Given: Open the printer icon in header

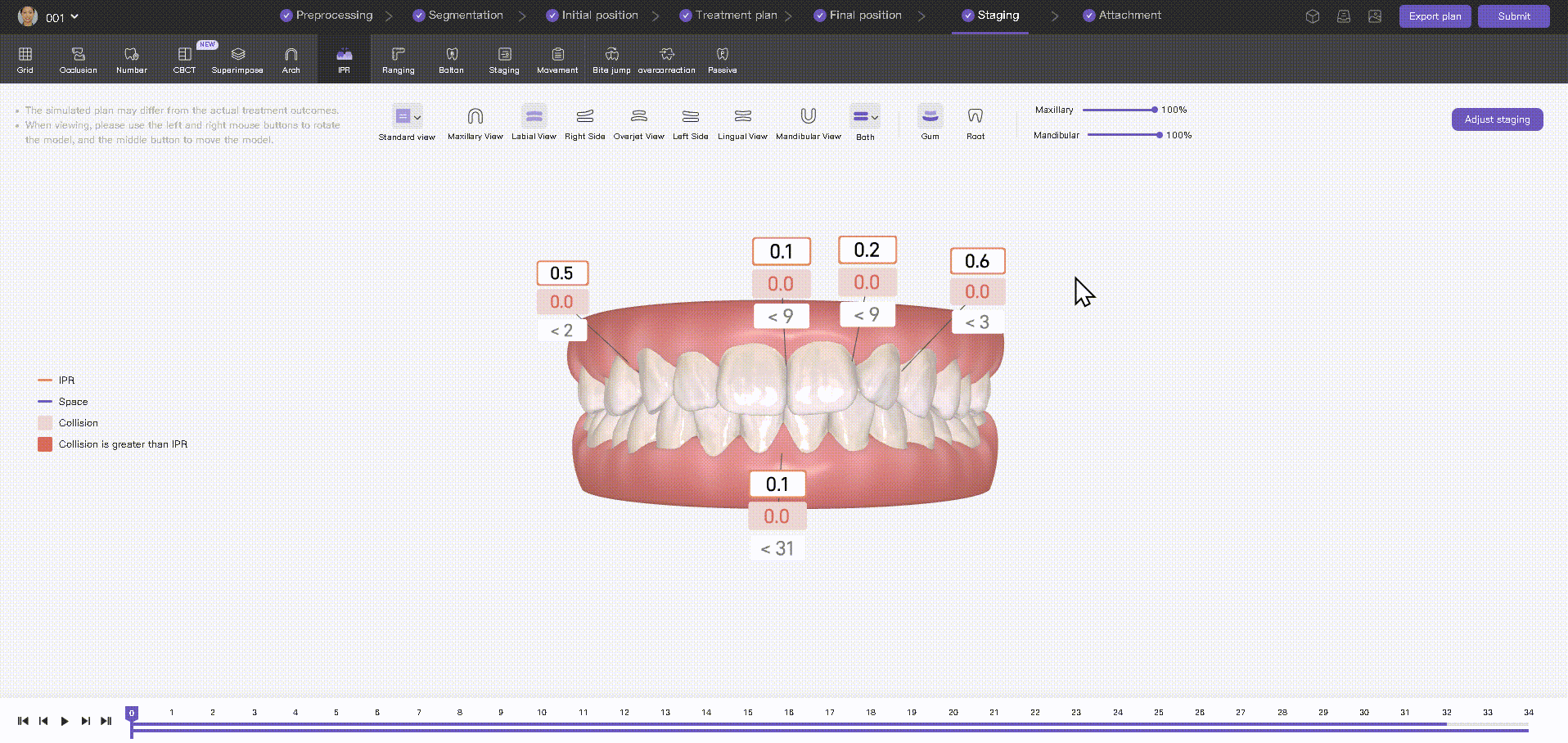Looking at the screenshot, I should (1344, 16).
